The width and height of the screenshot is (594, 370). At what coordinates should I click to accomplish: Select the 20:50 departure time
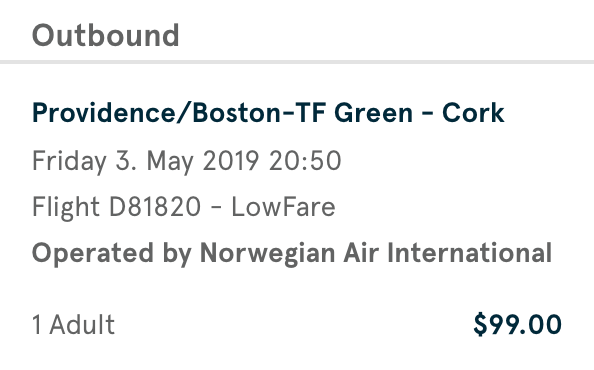click(x=305, y=161)
